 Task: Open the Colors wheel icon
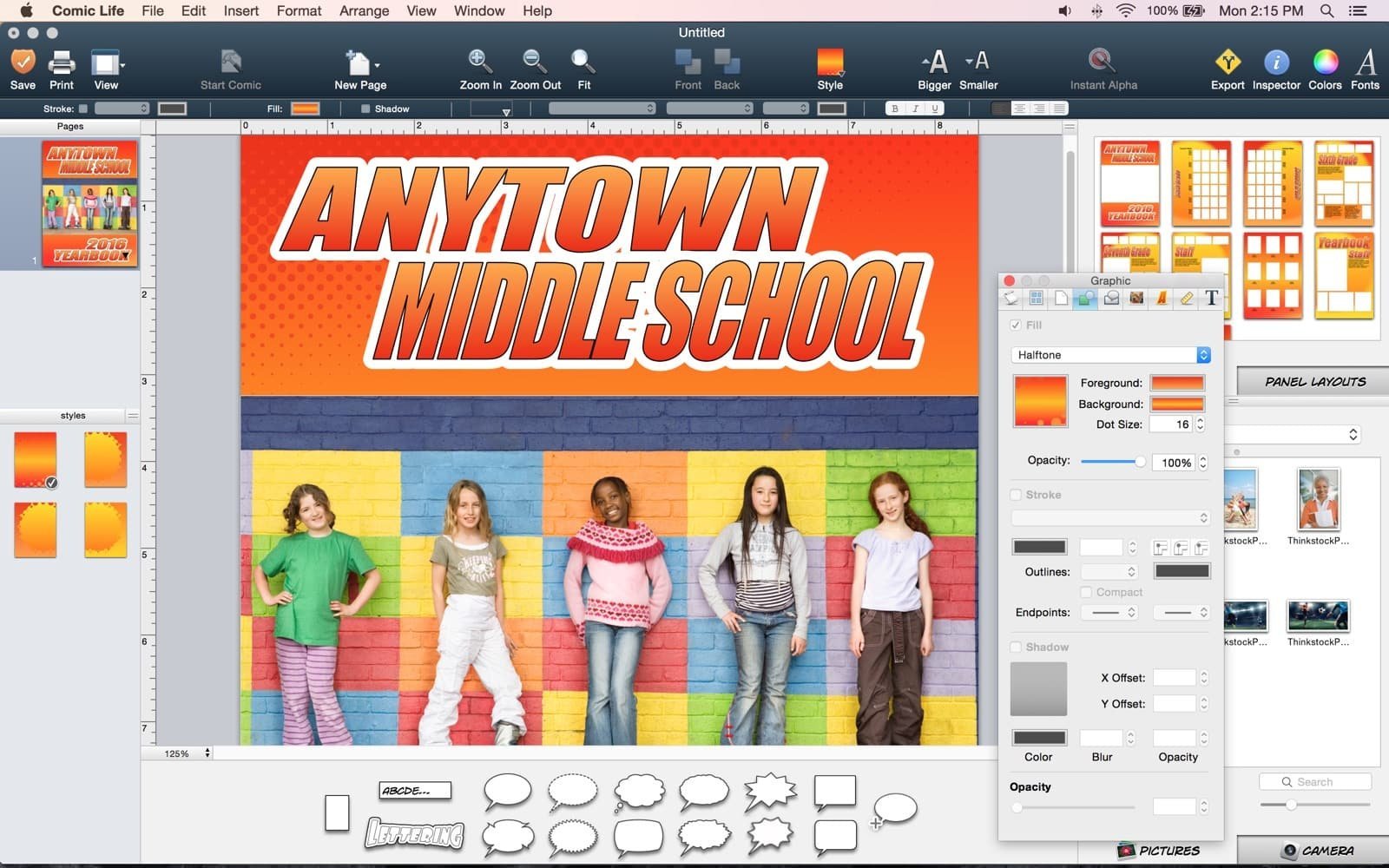(x=1325, y=62)
